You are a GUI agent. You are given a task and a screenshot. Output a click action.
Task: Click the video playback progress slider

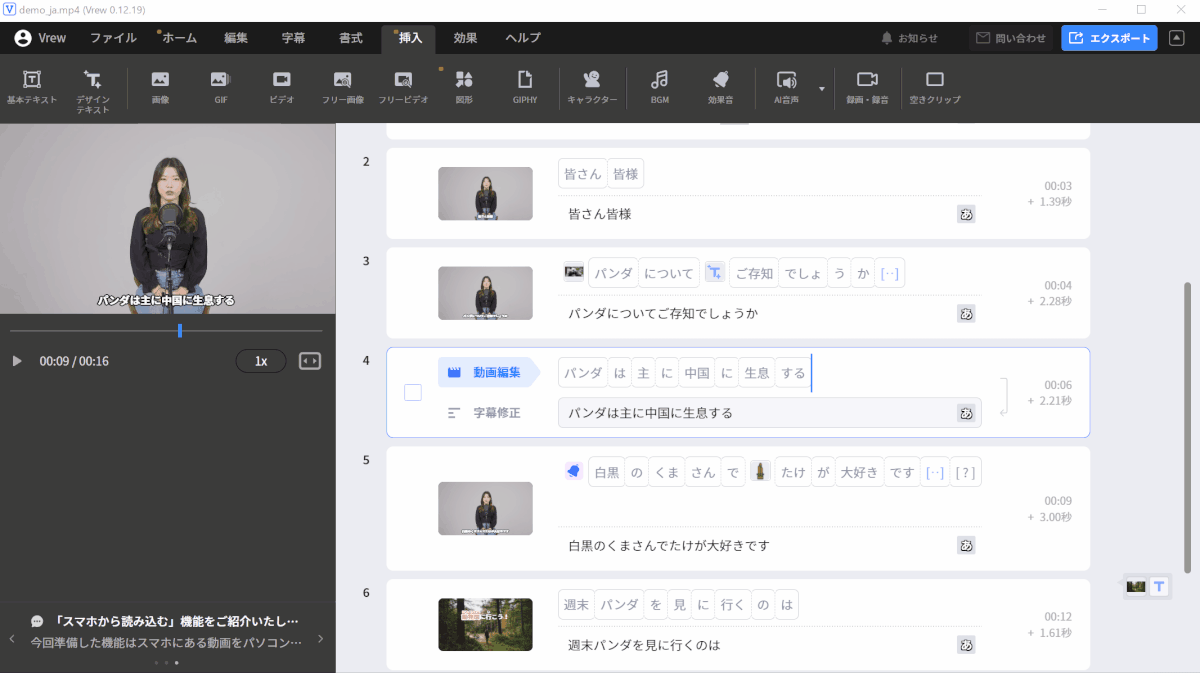pos(180,330)
